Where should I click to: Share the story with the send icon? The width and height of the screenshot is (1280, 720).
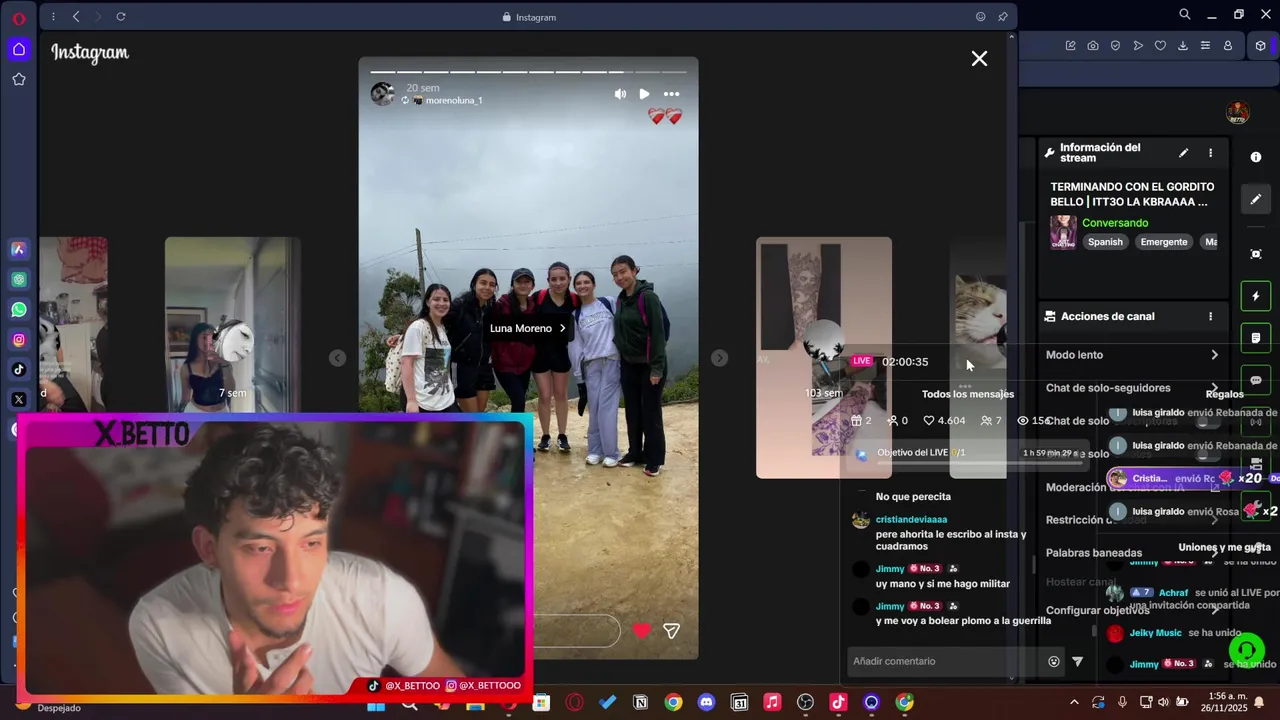point(672,631)
